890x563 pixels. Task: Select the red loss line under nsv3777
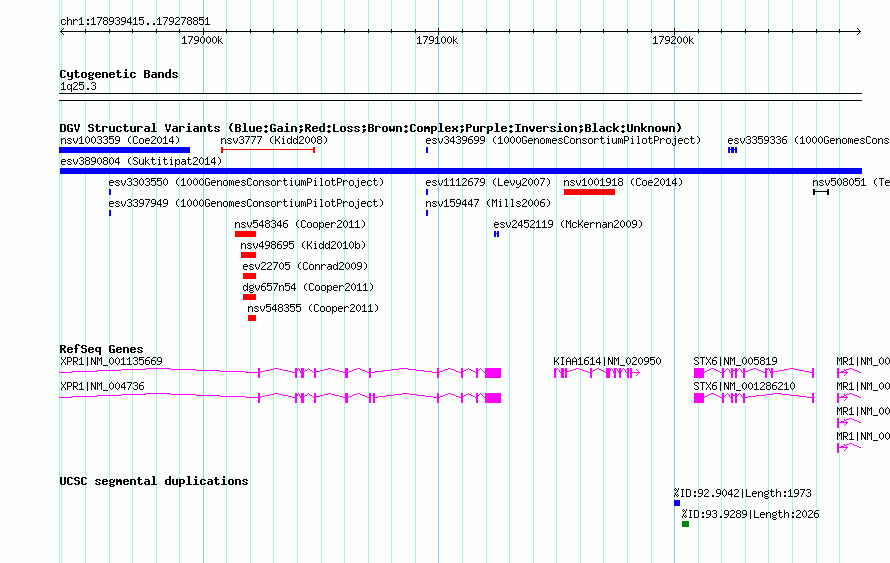pos(268,150)
